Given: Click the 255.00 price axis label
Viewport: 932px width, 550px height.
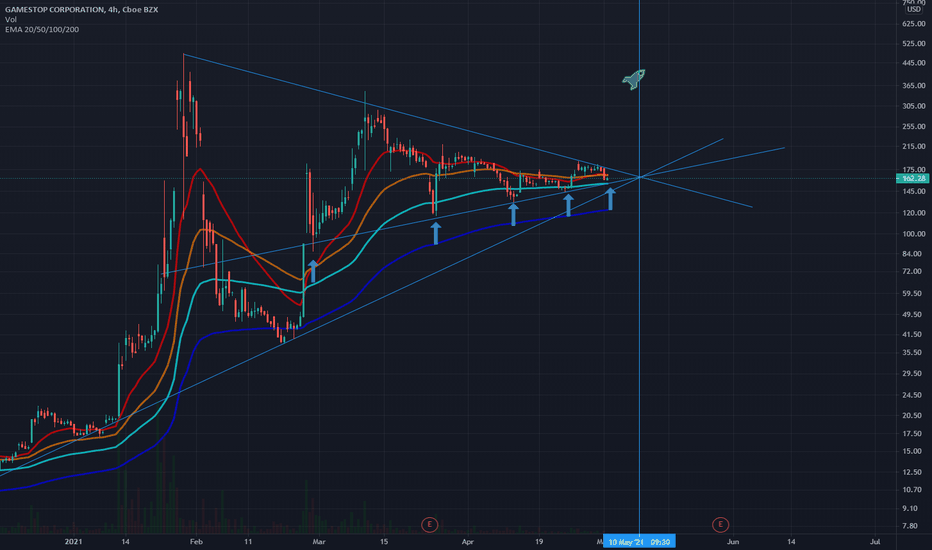Looking at the screenshot, I should click(914, 126).
